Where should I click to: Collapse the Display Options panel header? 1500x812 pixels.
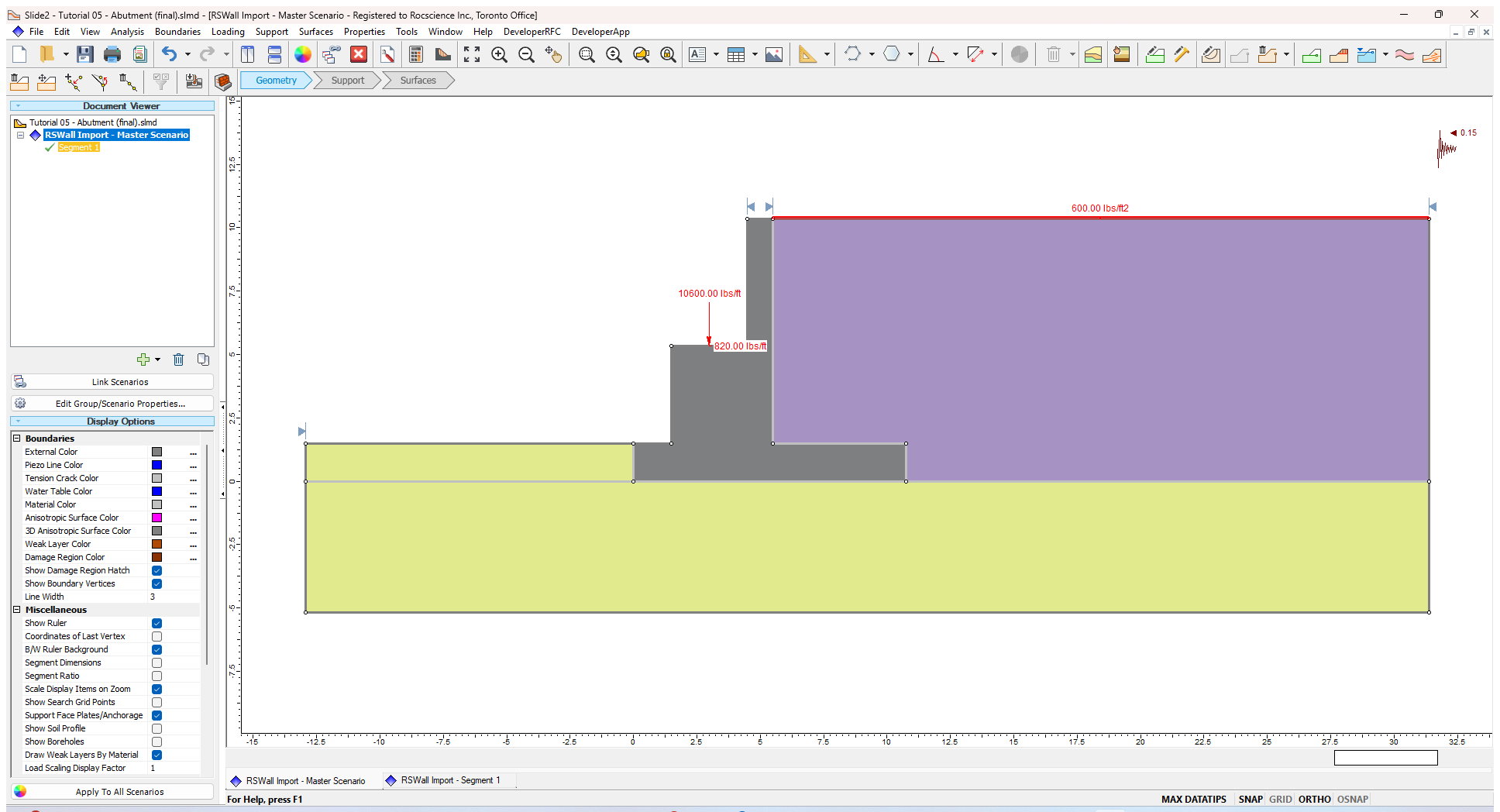(x=112, y=421)
